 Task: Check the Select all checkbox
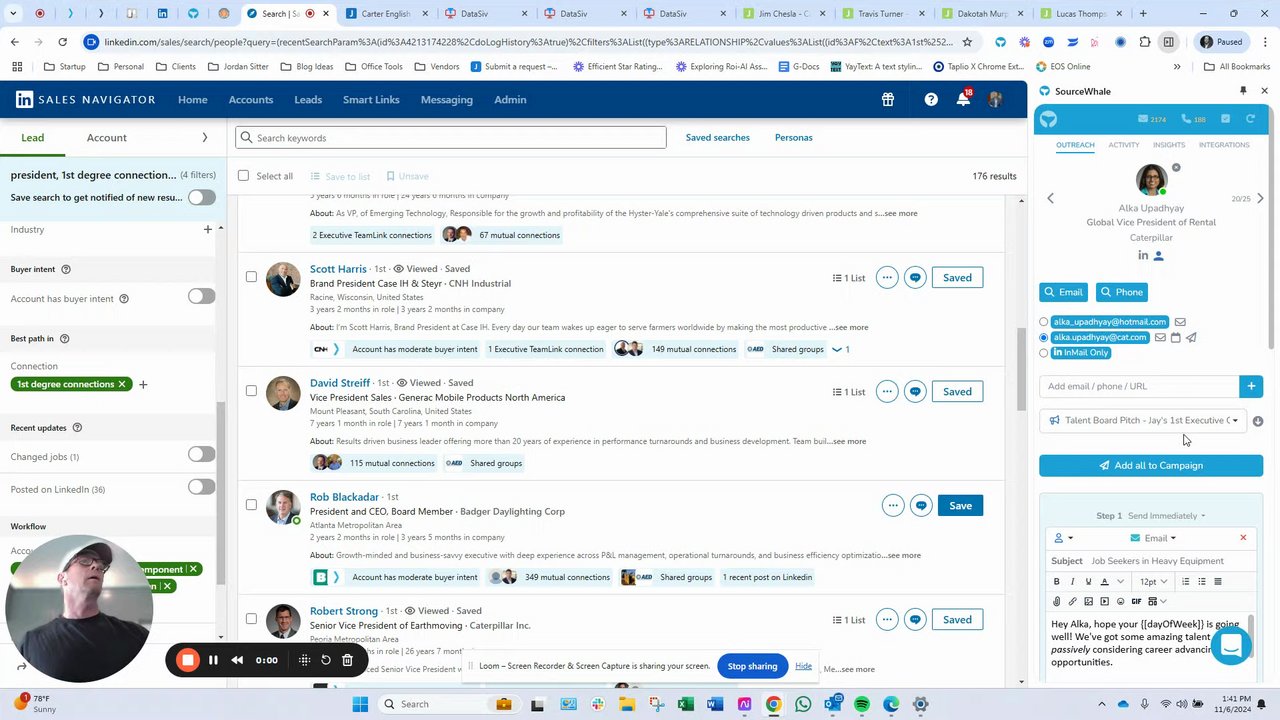pyautogui.click(x=243, y=176)
